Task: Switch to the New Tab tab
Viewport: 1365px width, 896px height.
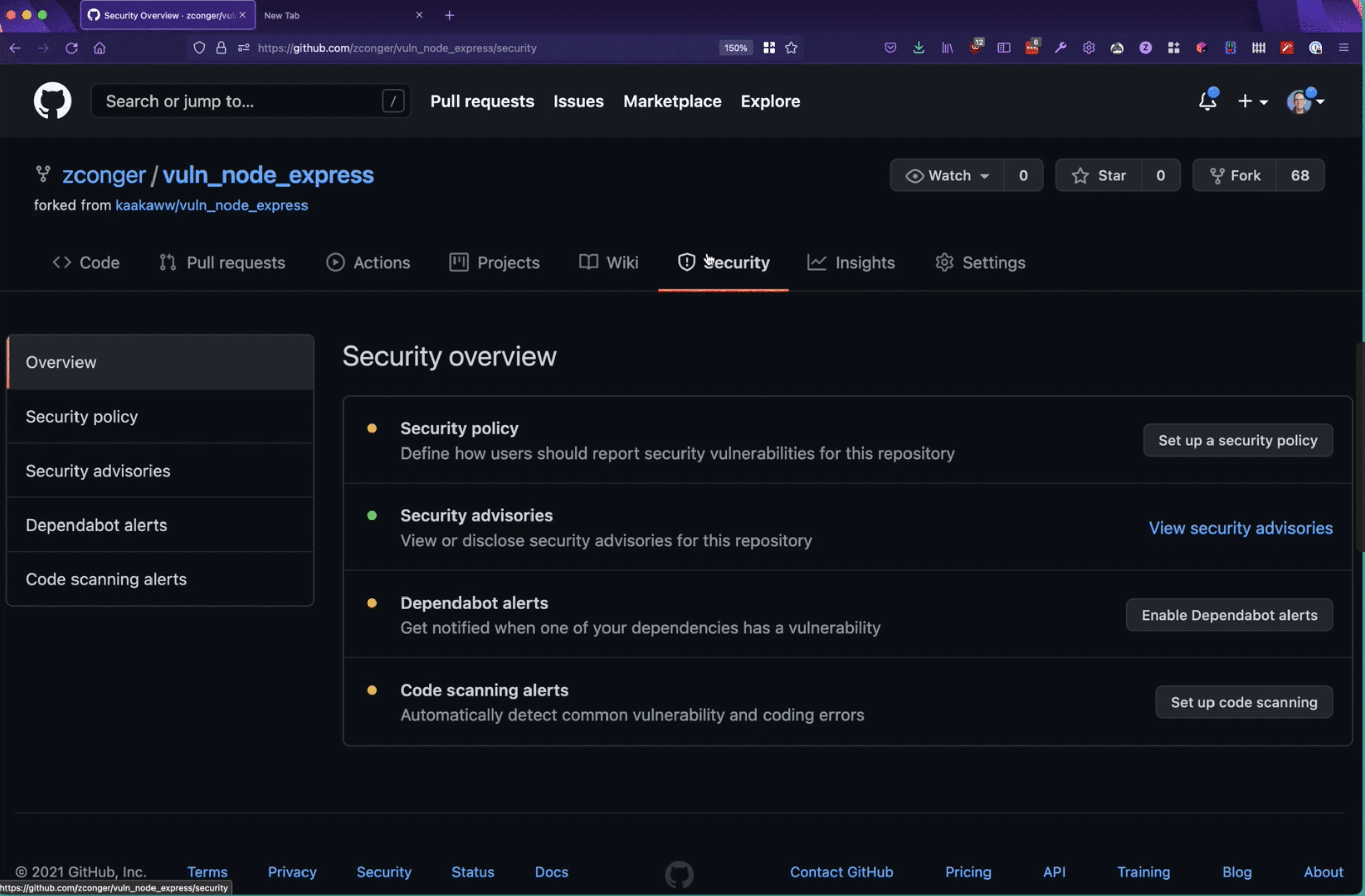Action: [341, 16]
